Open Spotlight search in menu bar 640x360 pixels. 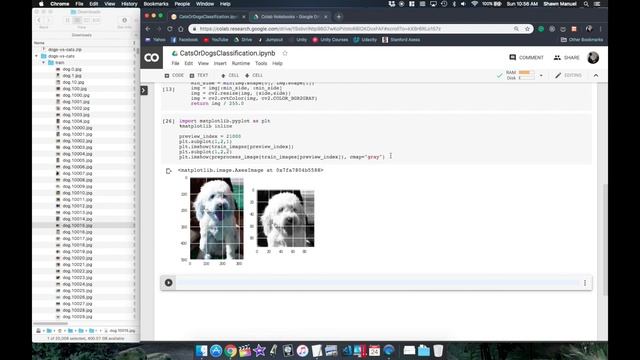(x=586, y=4)
